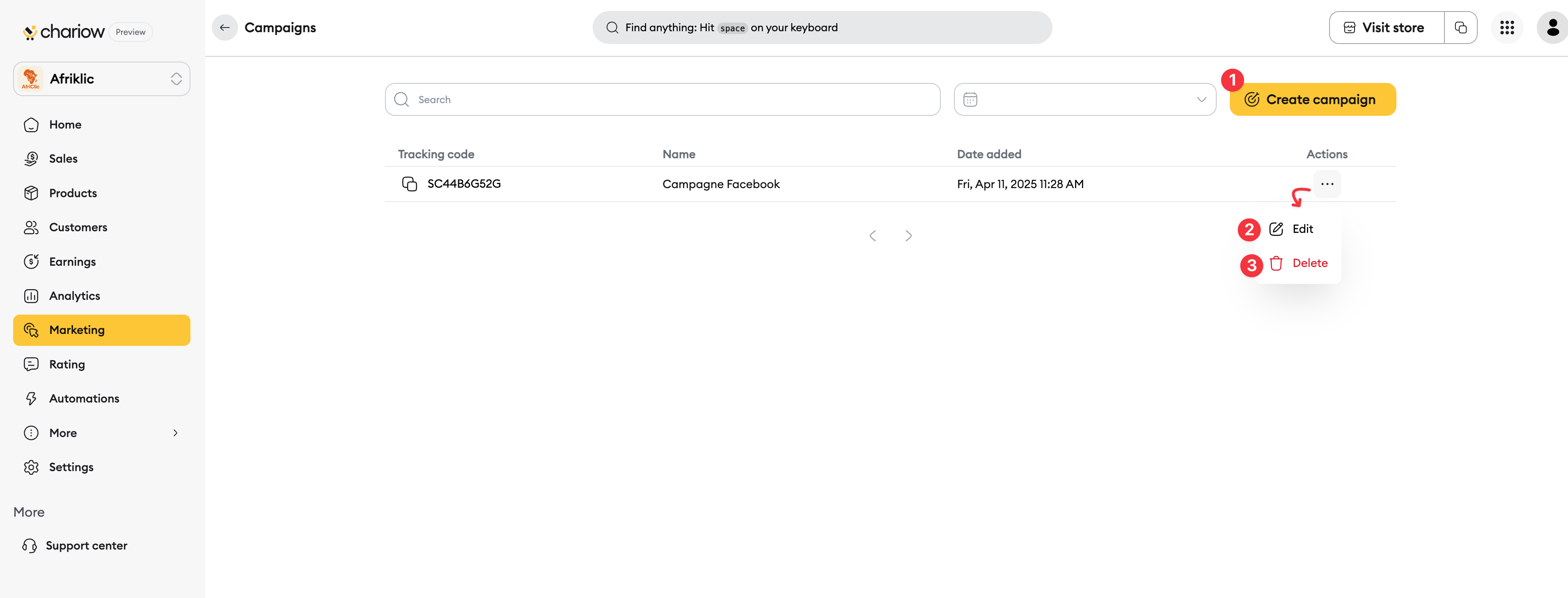The width and height of the screenshot is (1568, 598).
Task: Click the Name column header
Action: [679, 154]
